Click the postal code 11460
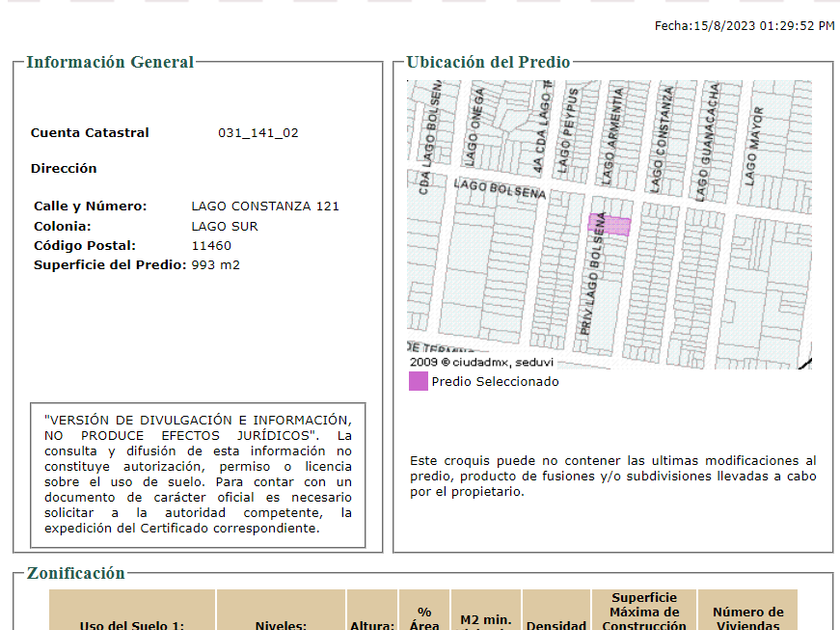The width and height of the screenshot is (840, 630). point(211,246)
